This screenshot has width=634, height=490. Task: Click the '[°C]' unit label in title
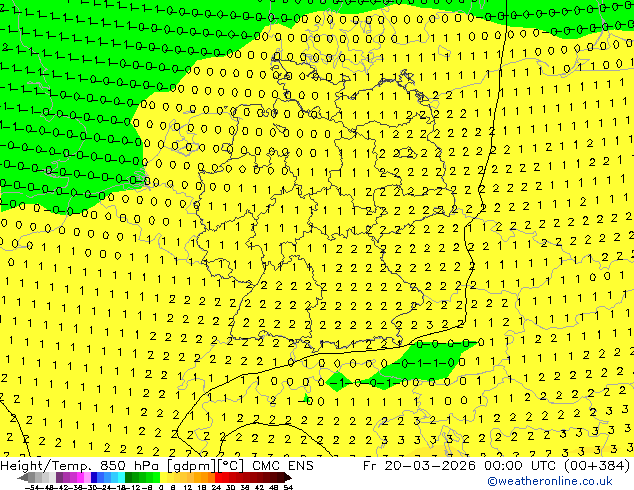[231, 466]
